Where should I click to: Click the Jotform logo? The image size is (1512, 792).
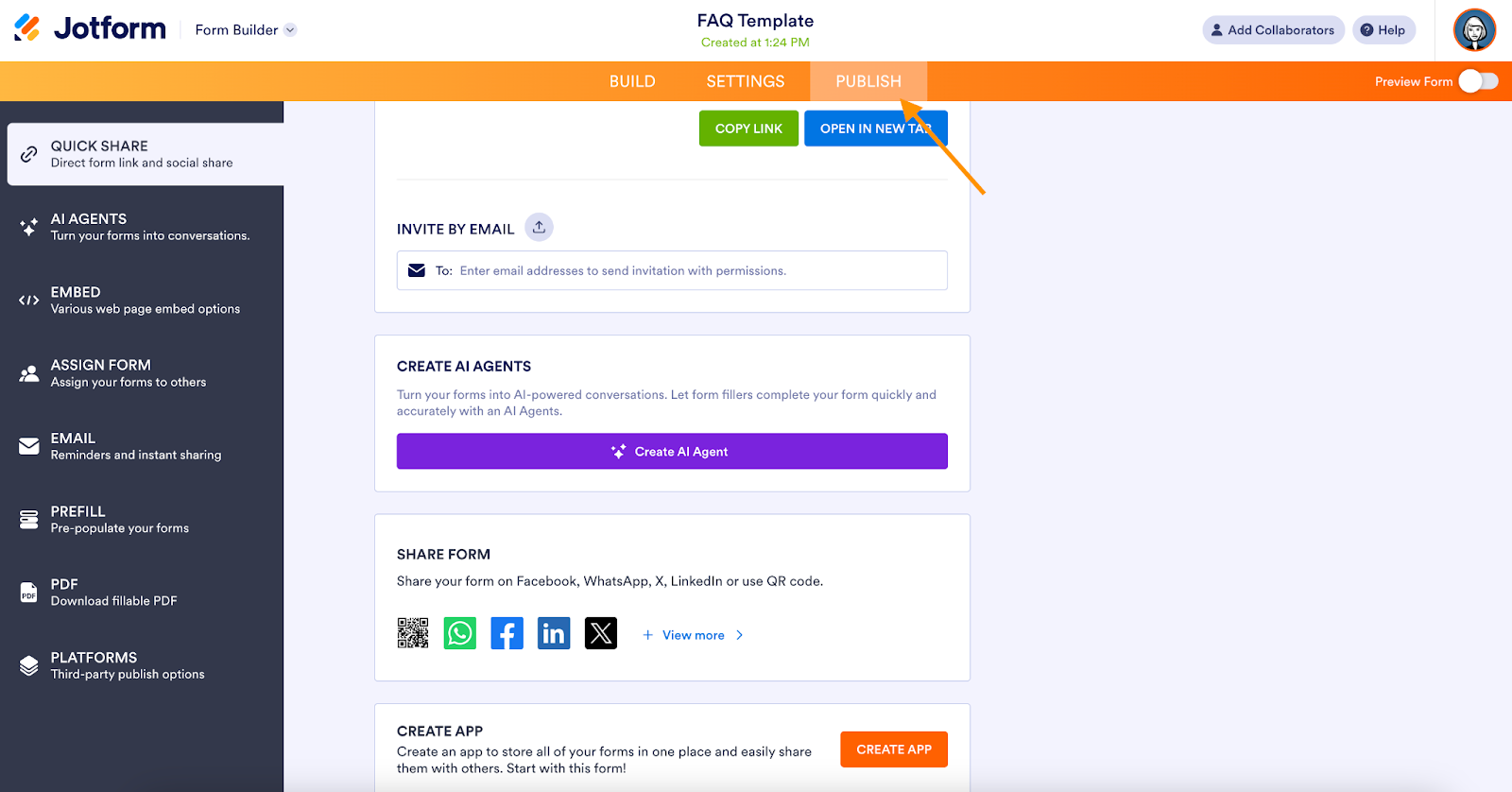pyautogui.click(x=91, y=29)
